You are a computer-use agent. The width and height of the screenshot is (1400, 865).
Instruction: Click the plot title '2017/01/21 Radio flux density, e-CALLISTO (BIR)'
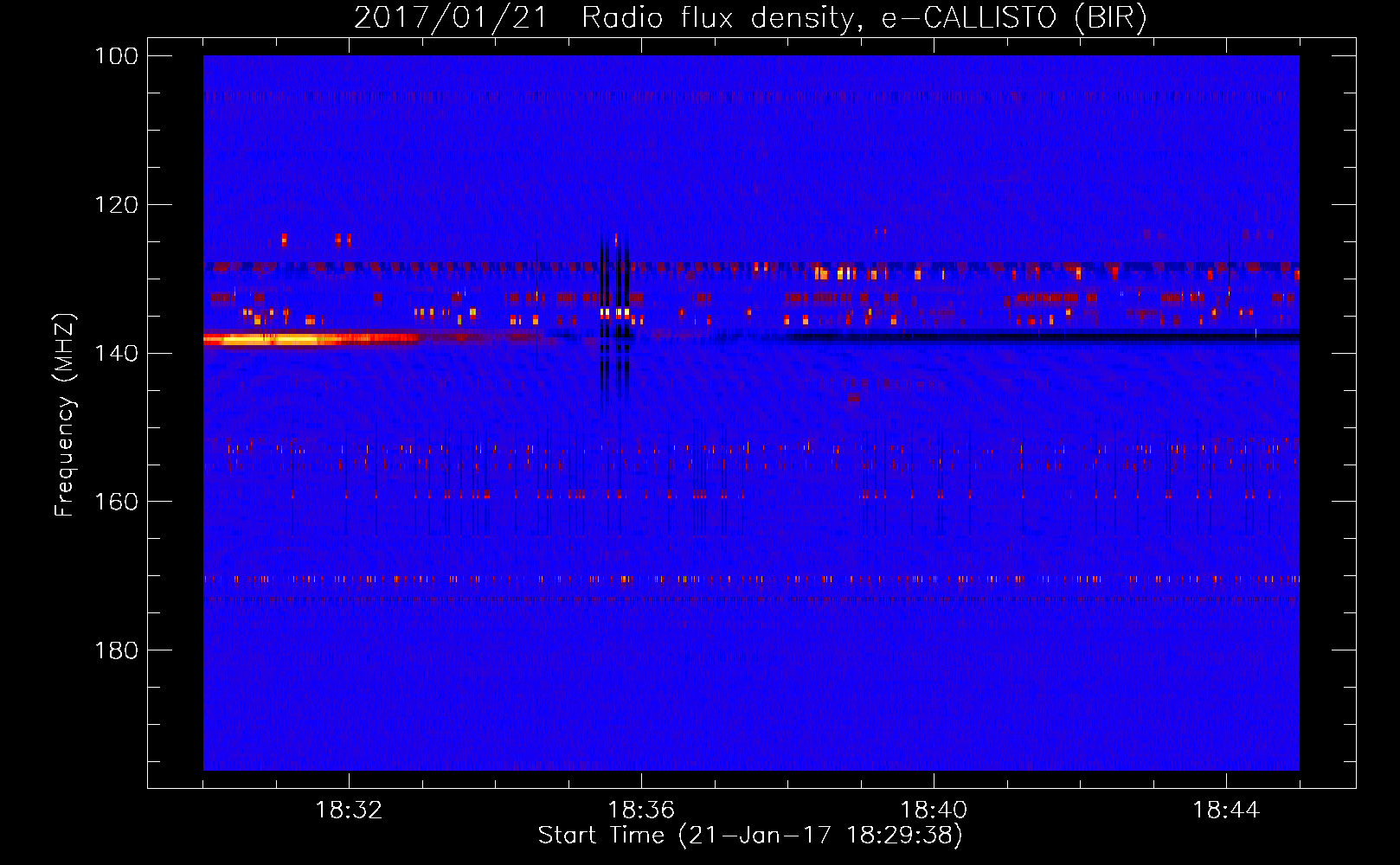point(750,17)
